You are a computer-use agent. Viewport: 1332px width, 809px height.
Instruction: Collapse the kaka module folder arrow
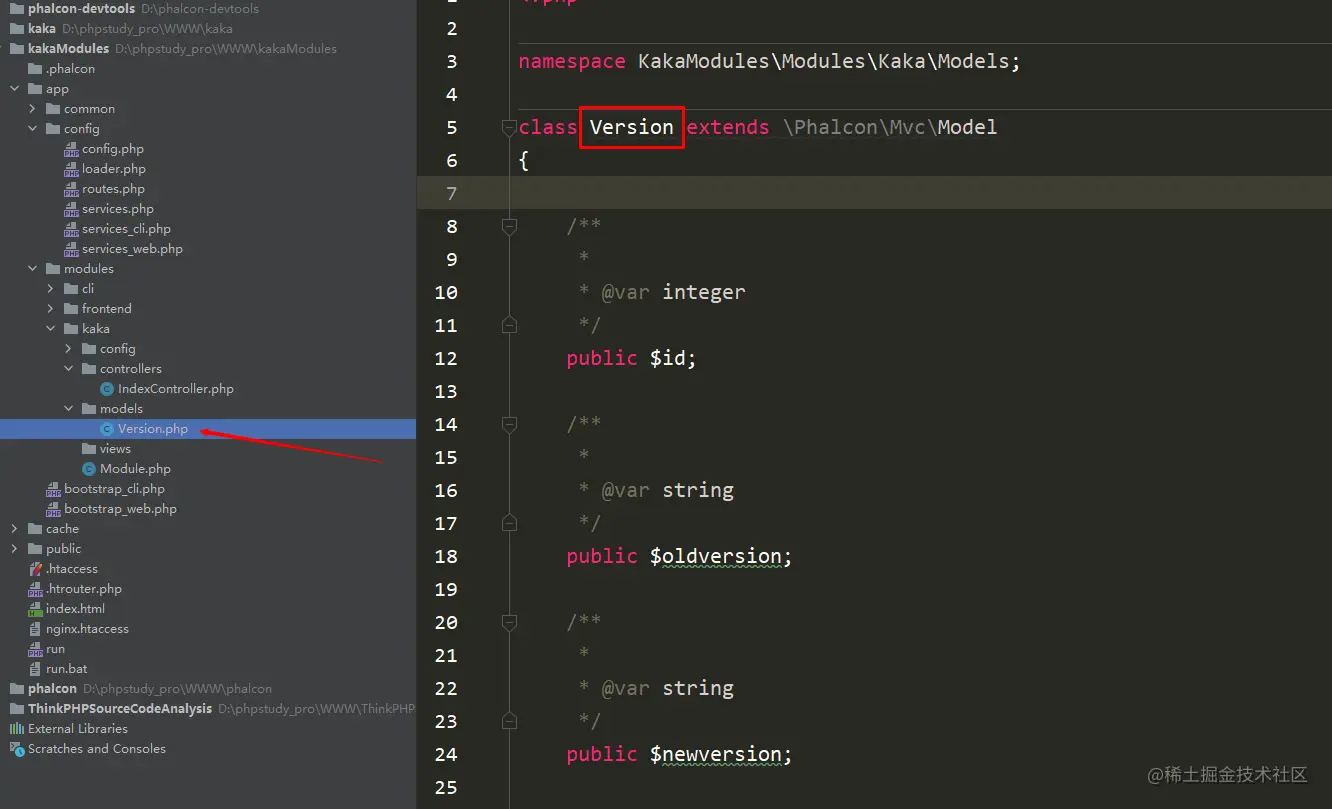coord(51,329)
